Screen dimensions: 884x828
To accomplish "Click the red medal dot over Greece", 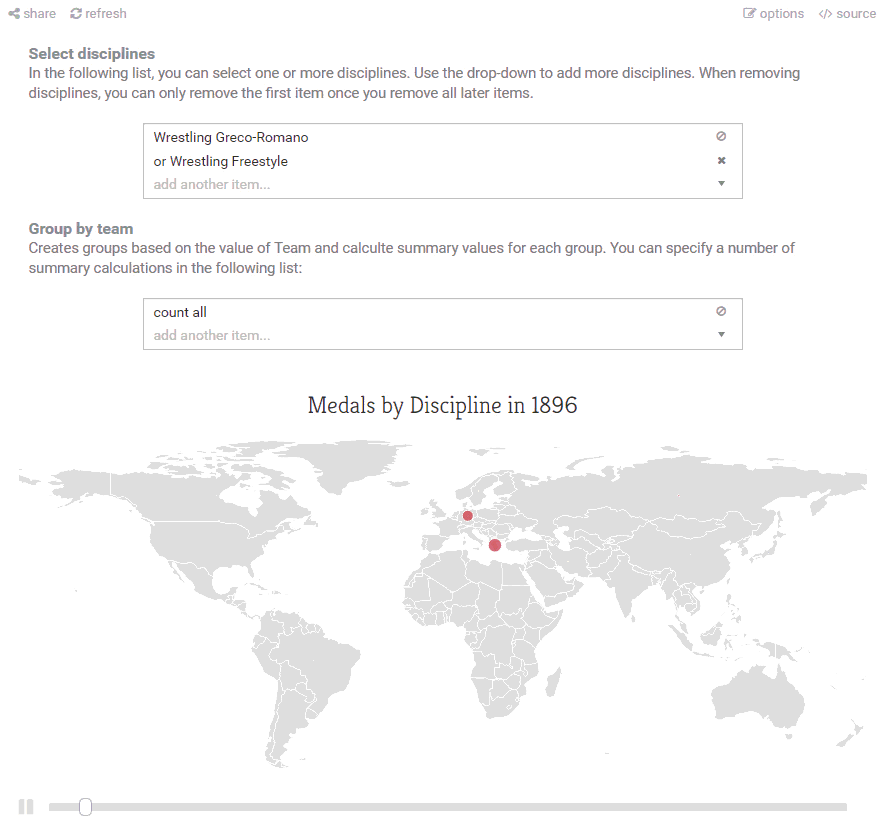I will click(x=495, y=545).
